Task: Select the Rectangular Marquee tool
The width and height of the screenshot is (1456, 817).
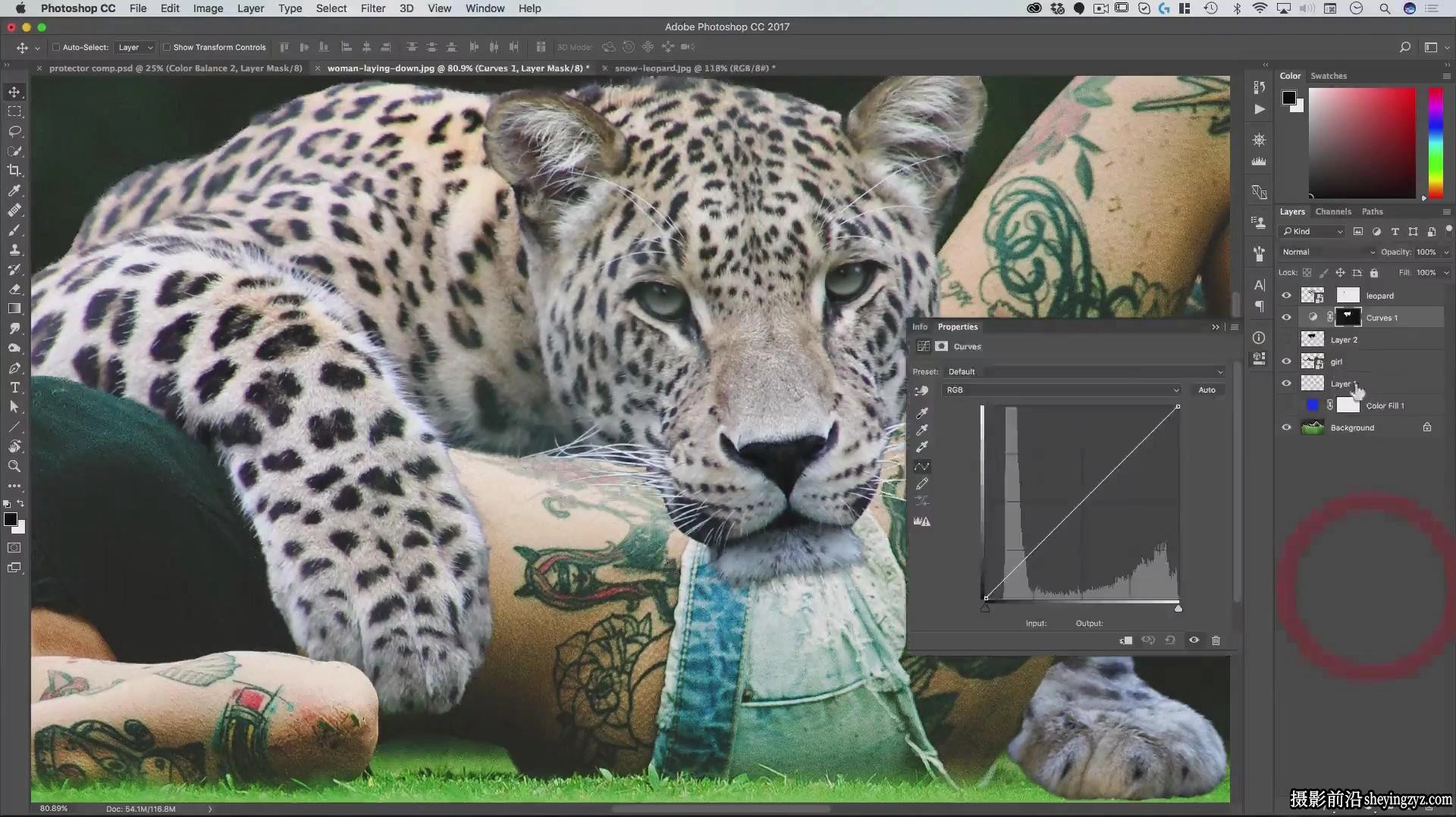Action: pyautogui.click(x=14, y=111)
